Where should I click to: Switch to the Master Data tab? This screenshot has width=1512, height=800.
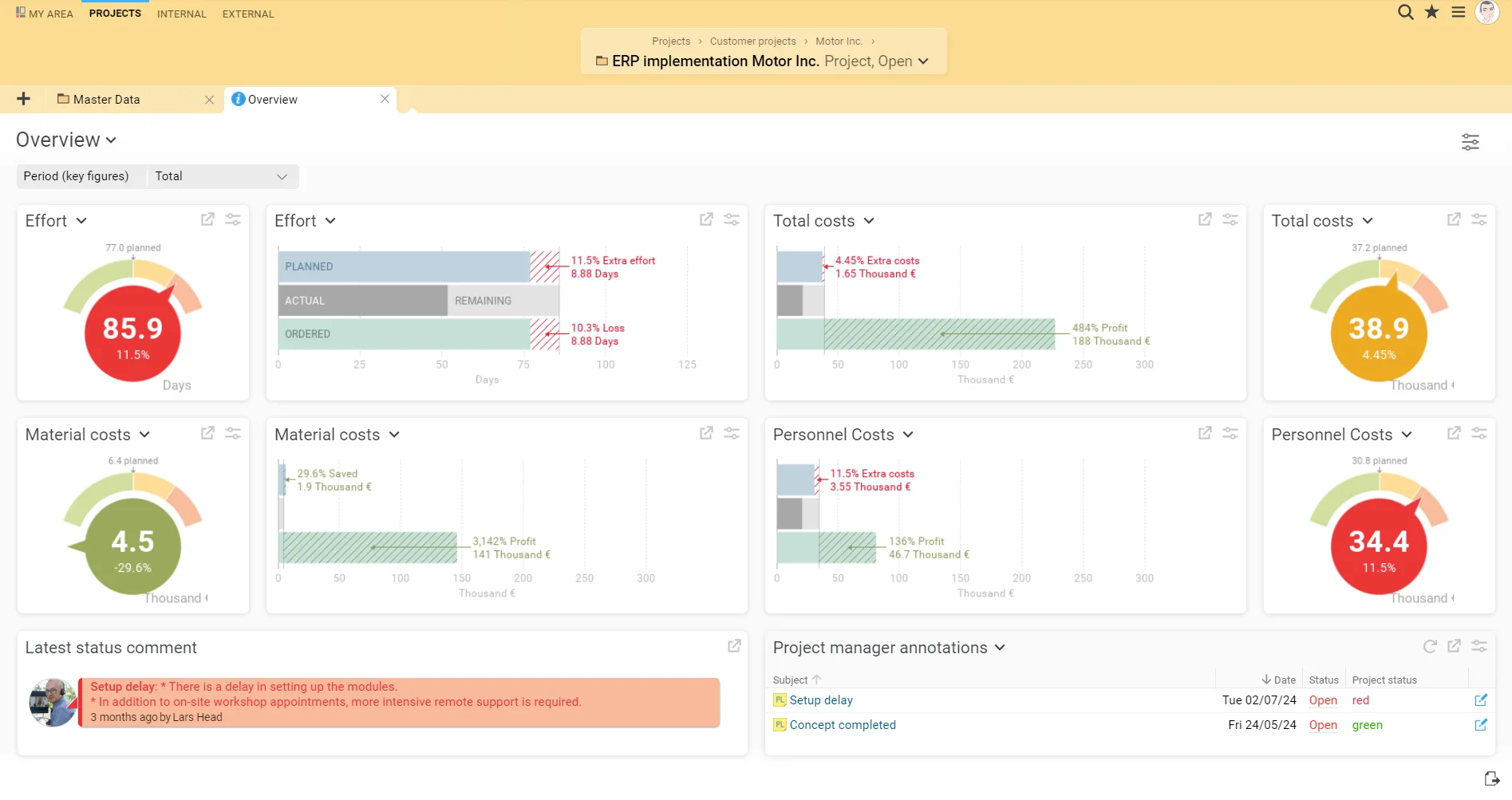click(106, 100)
